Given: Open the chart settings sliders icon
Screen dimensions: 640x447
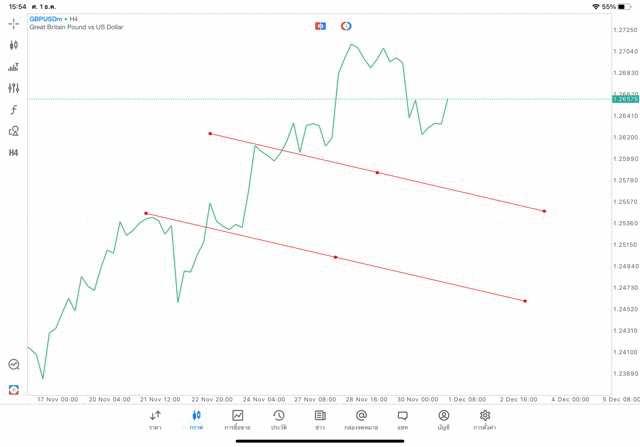Looking at the screenshot, I should 14,89.
